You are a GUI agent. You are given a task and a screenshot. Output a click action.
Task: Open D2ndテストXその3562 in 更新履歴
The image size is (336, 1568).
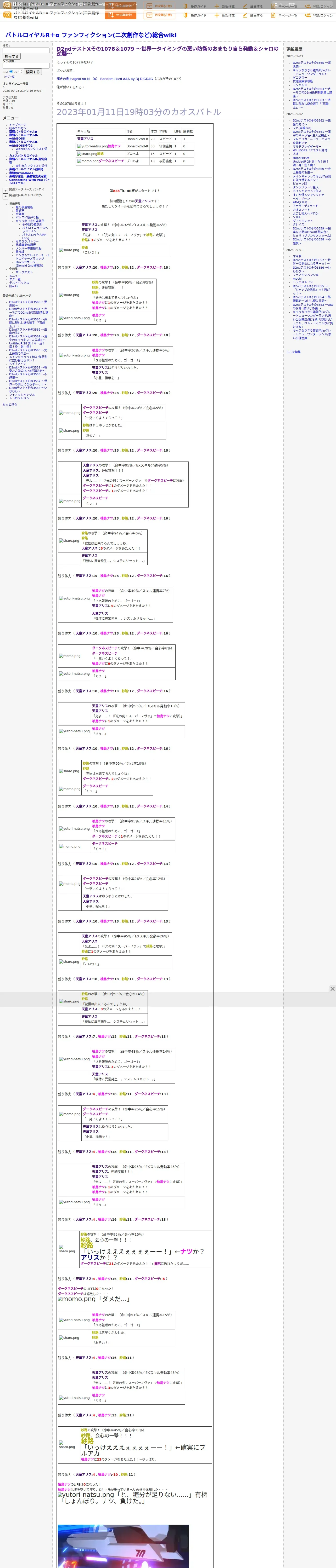[312, 122]
